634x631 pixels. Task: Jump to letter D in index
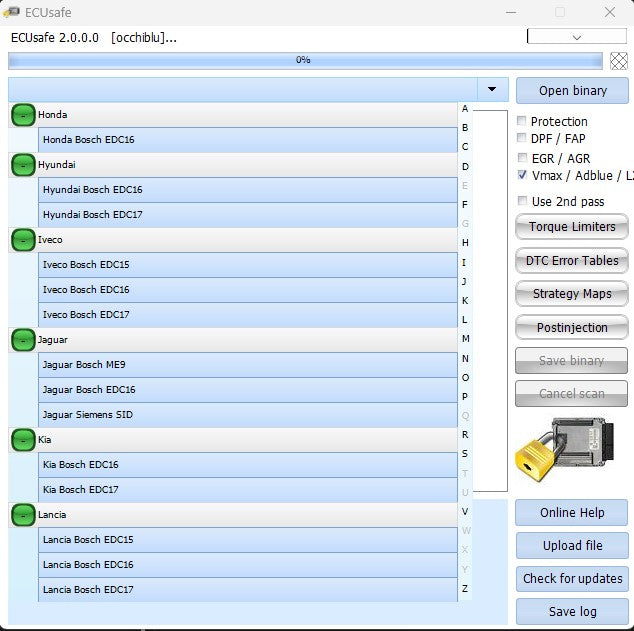coord(465,167)
